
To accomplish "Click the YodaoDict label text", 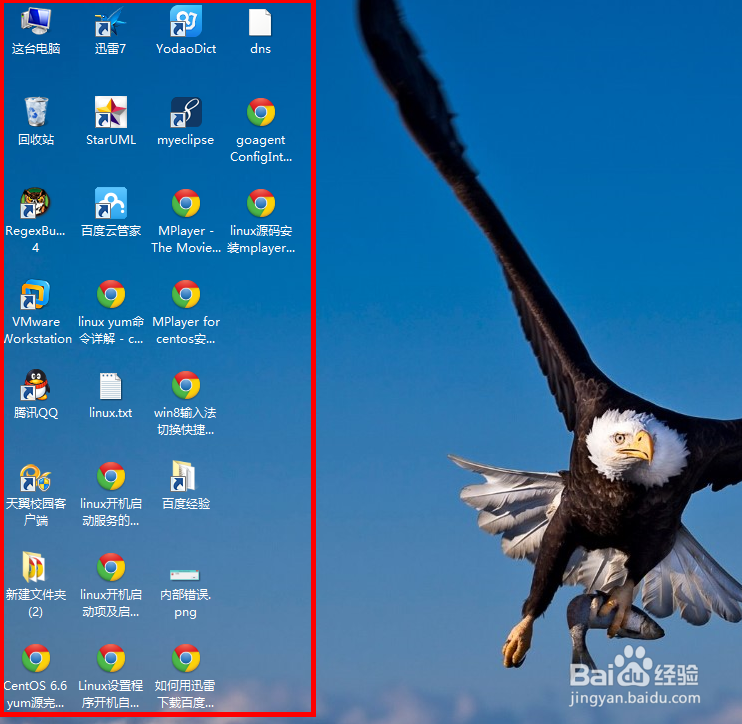I will tap(186, 49).
